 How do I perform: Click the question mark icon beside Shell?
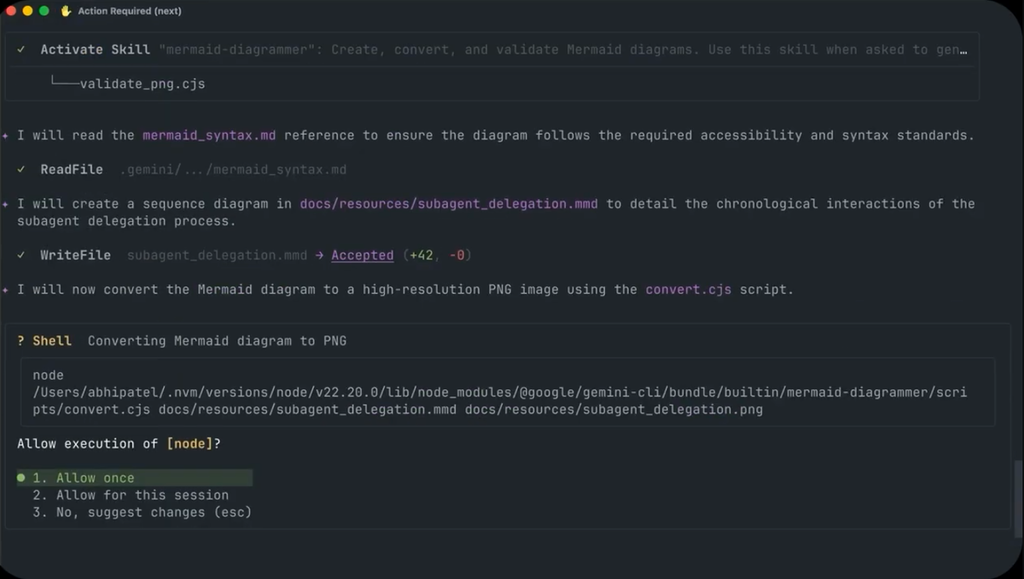coord(21,341)
